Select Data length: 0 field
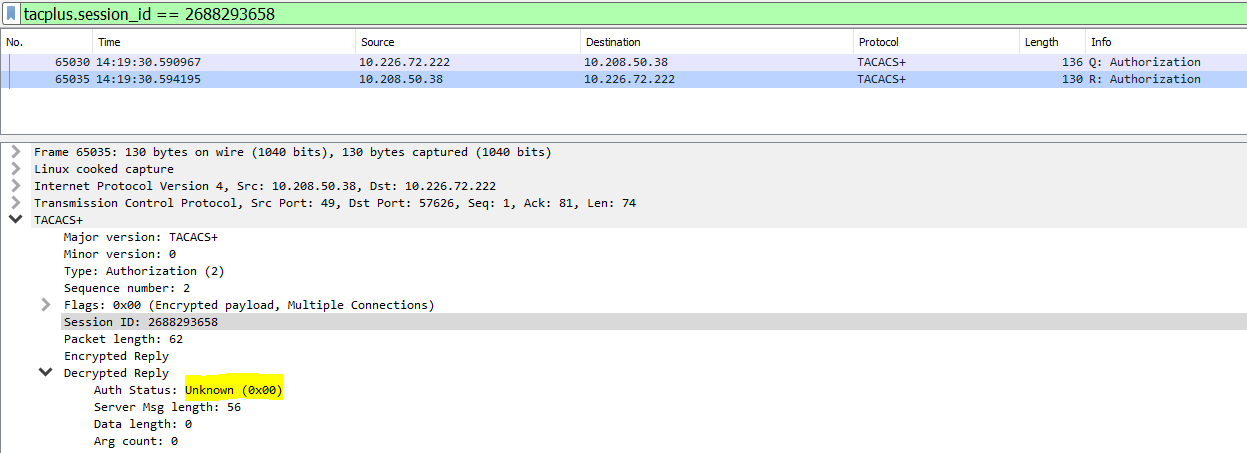Viewport: 1247px width, 453px height. [x=142, y=424]
